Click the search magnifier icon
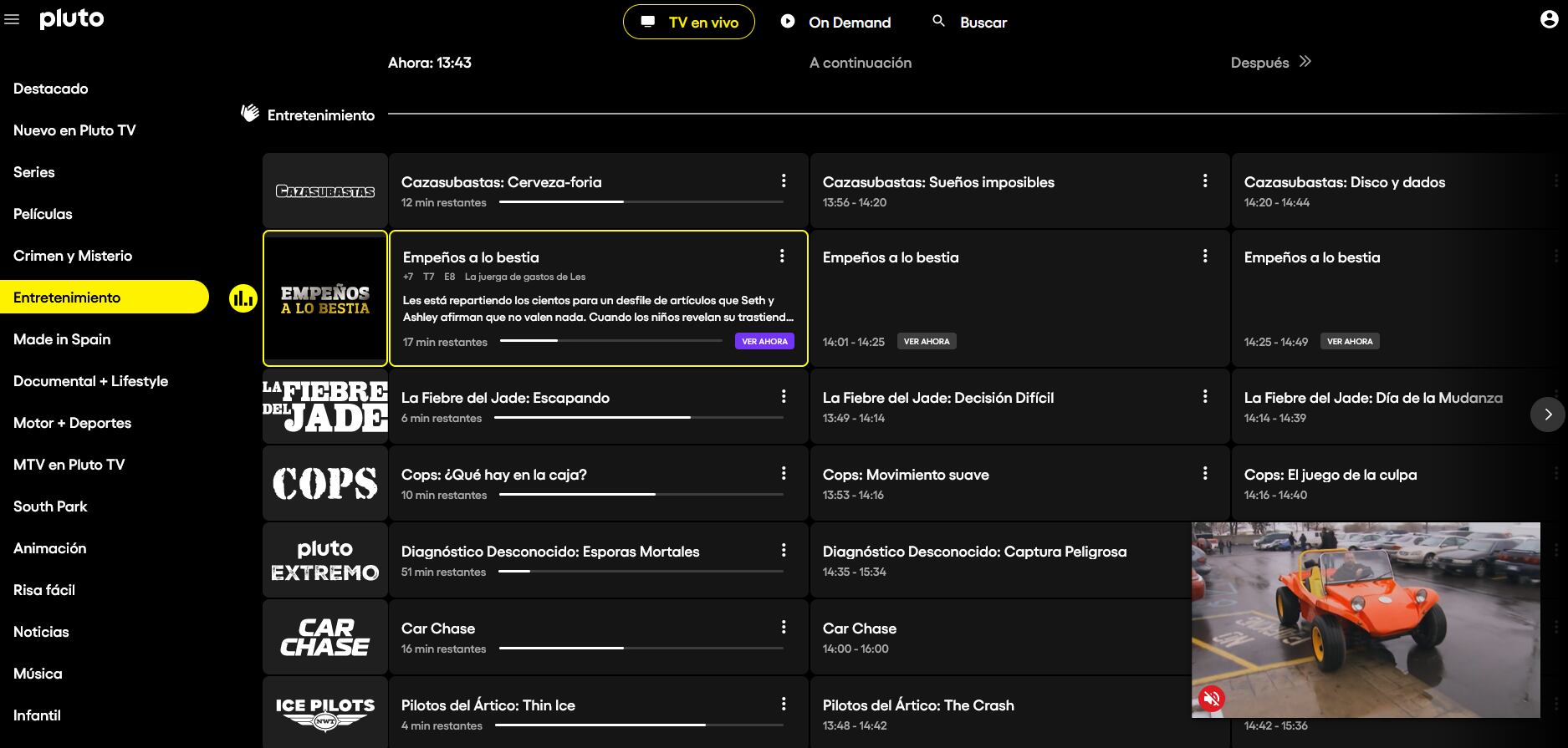 (938, 21)
